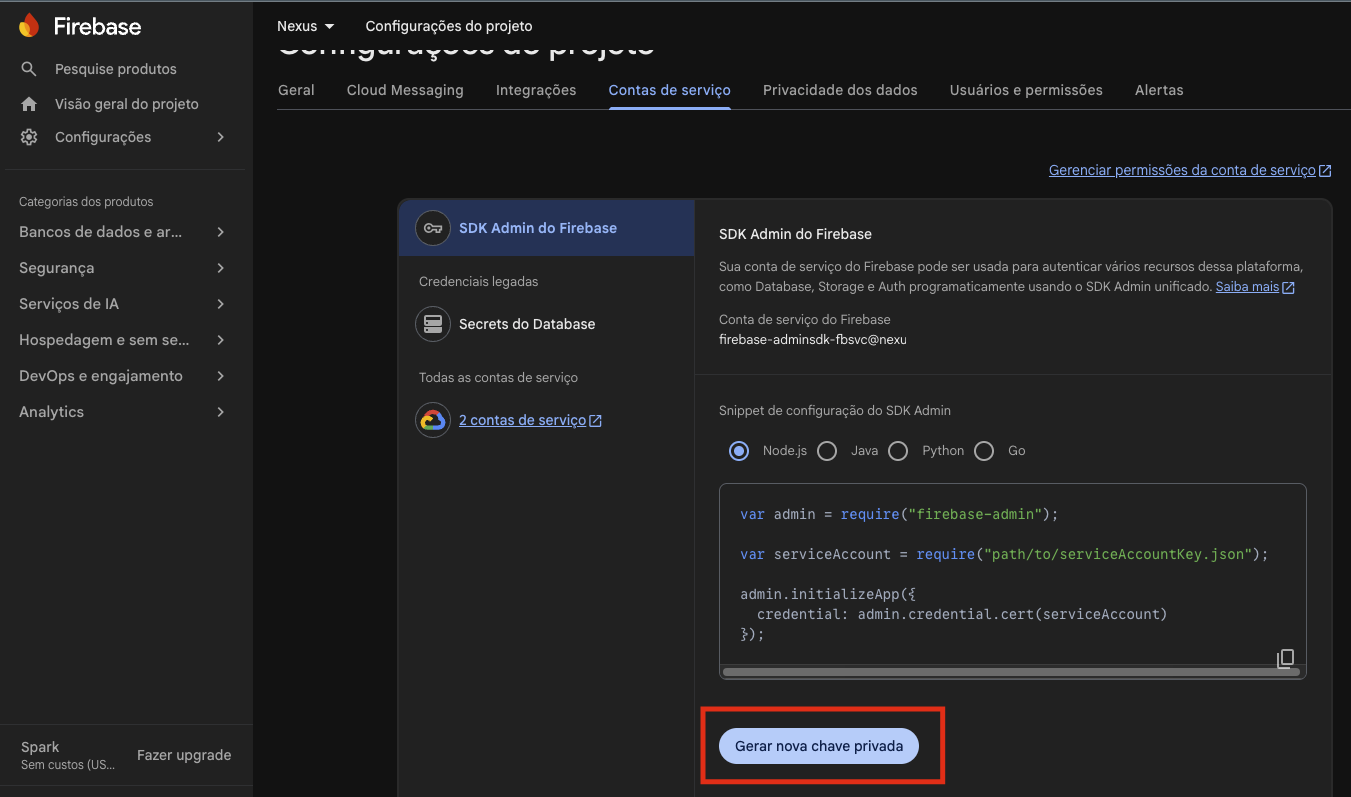Click external-link icon beside 2 contas de serviço
1351x797 pixels.
click(596, 421)
